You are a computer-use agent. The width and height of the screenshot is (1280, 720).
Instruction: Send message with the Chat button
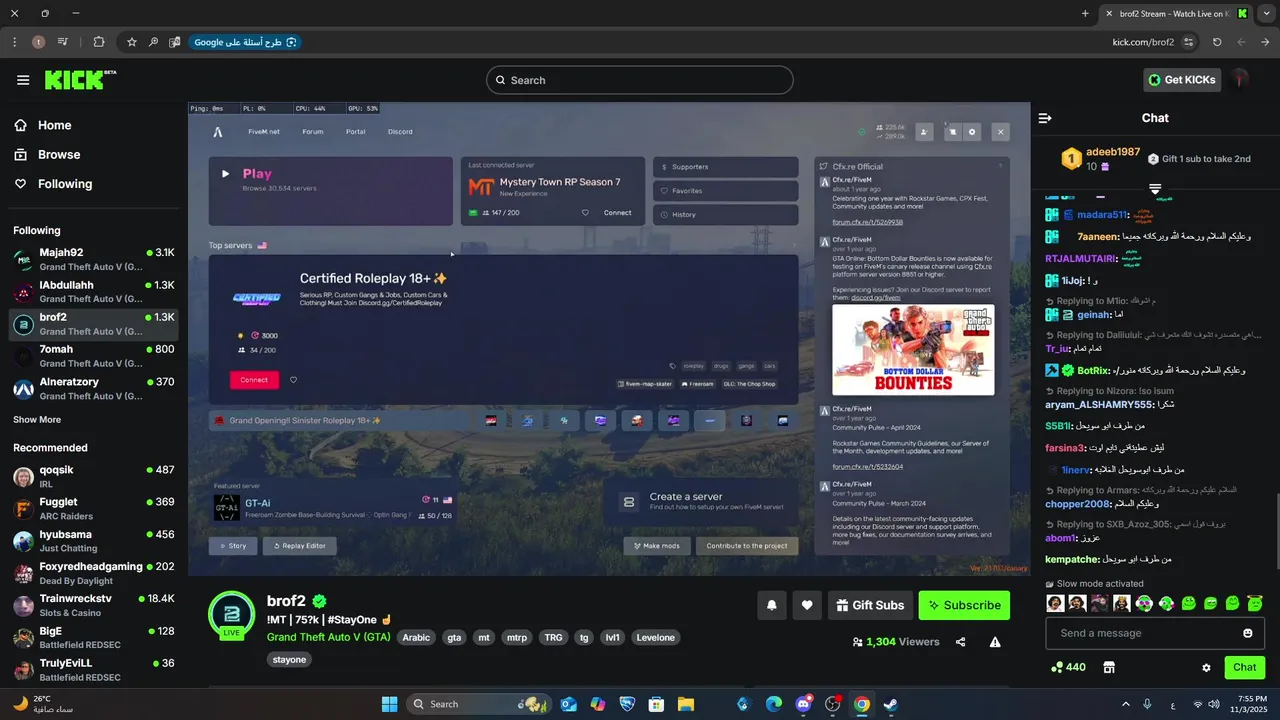click(x=1244, y=667)
